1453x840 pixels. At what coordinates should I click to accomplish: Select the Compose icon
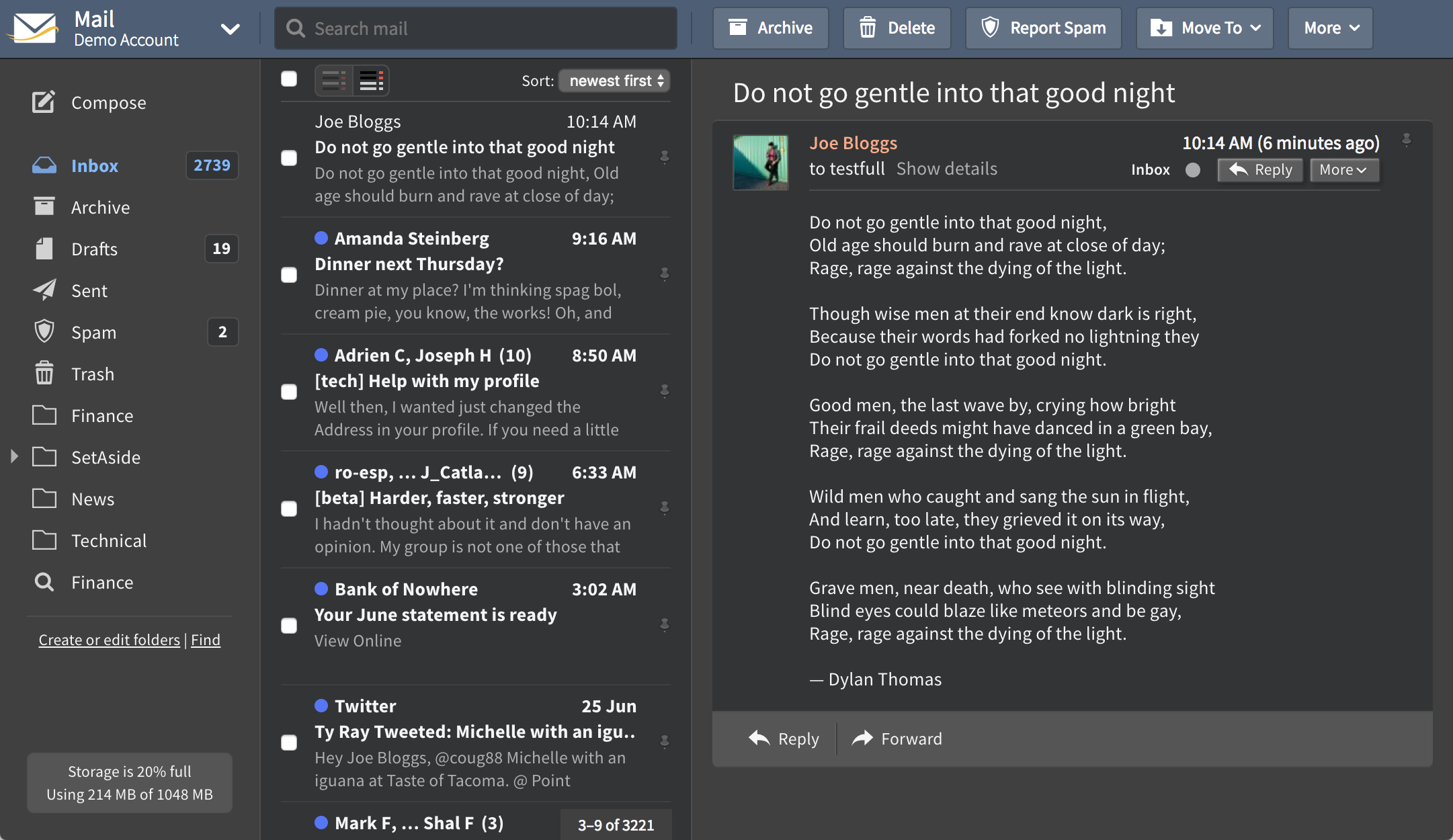coord(43,101)
